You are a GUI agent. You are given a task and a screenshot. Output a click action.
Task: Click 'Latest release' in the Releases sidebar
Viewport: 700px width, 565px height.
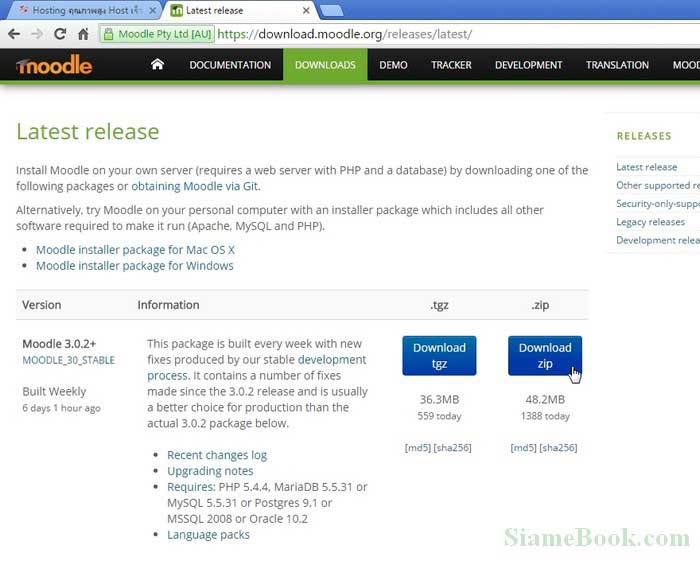click(646, 167)
